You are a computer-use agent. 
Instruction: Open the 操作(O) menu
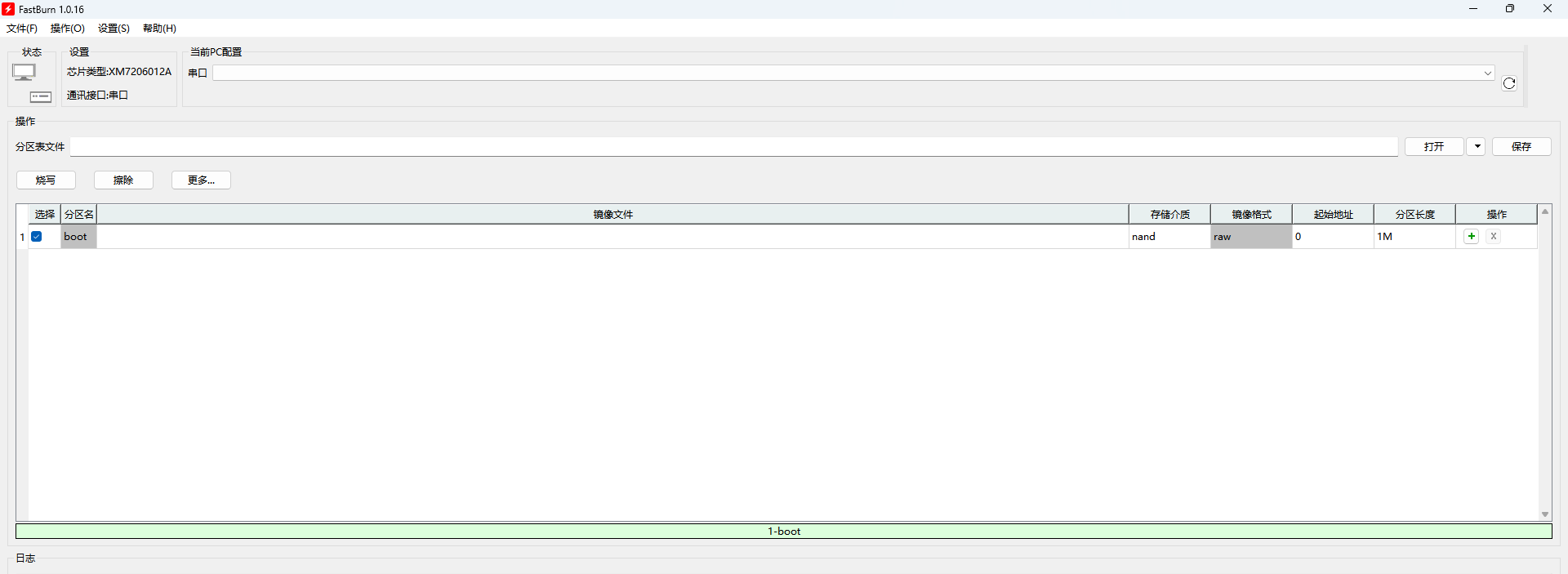pyautogui.click(x=68, y=29)
